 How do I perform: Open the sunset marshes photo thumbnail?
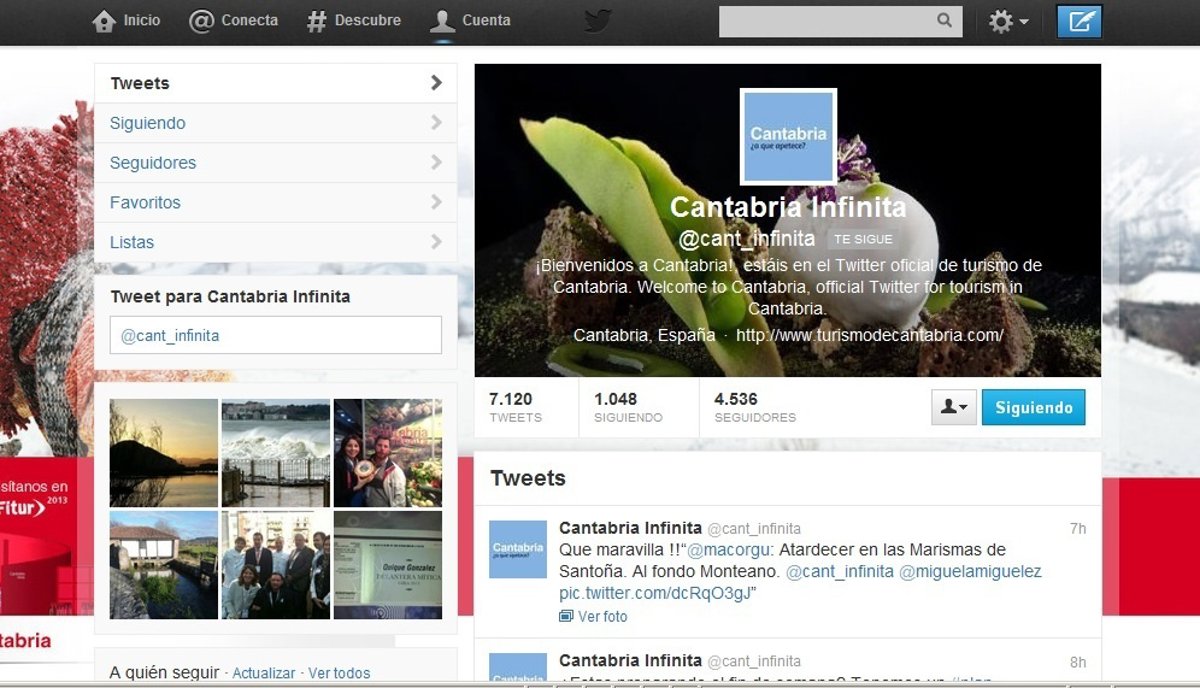[163, 453]
